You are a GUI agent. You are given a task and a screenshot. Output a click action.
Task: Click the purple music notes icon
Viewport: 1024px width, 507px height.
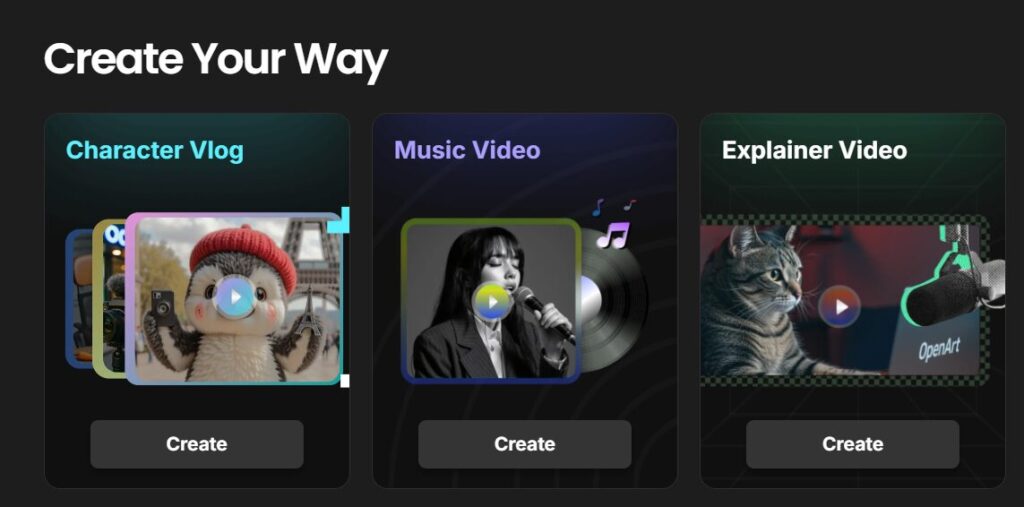(613, 235)
